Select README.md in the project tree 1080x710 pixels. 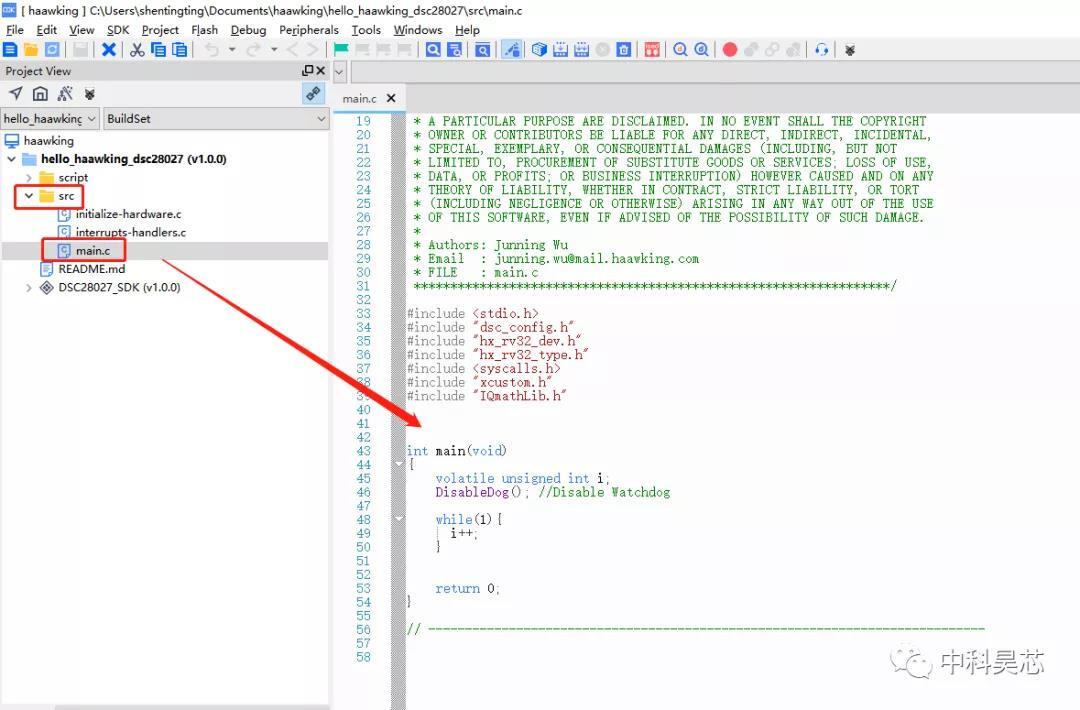91,269
